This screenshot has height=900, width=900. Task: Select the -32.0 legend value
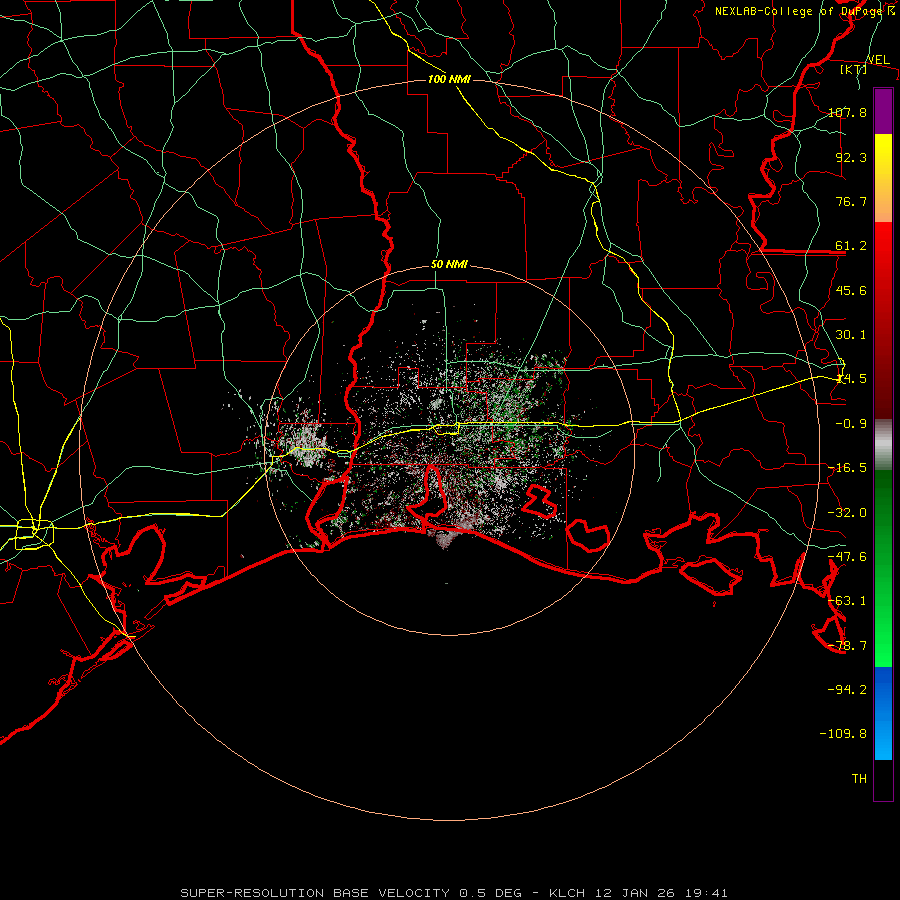pos(847,513)
